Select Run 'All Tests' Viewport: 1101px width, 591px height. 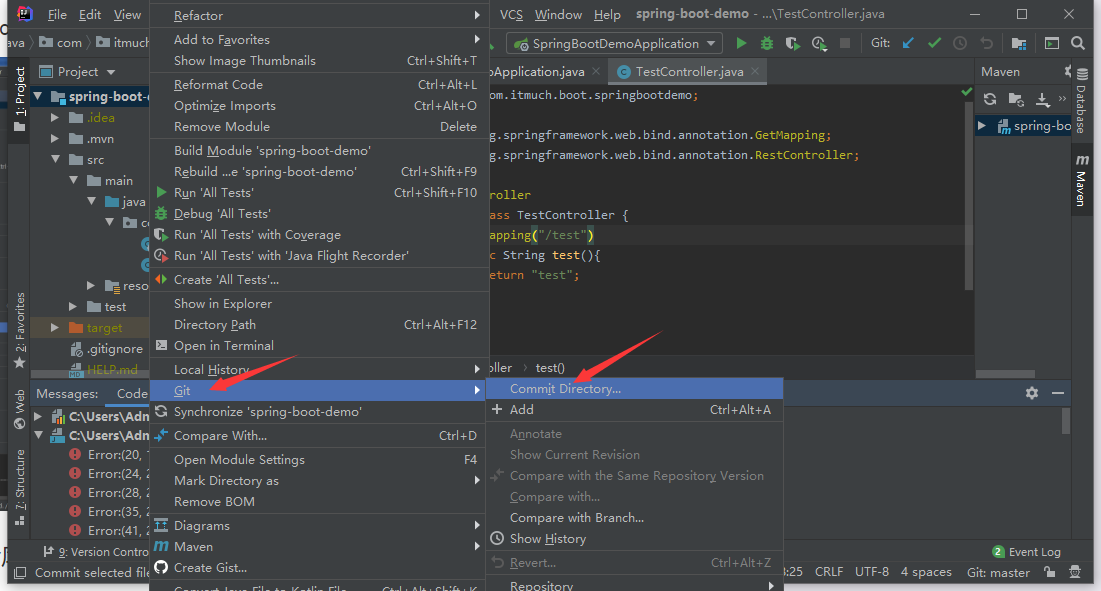click(x=318, y=193)
